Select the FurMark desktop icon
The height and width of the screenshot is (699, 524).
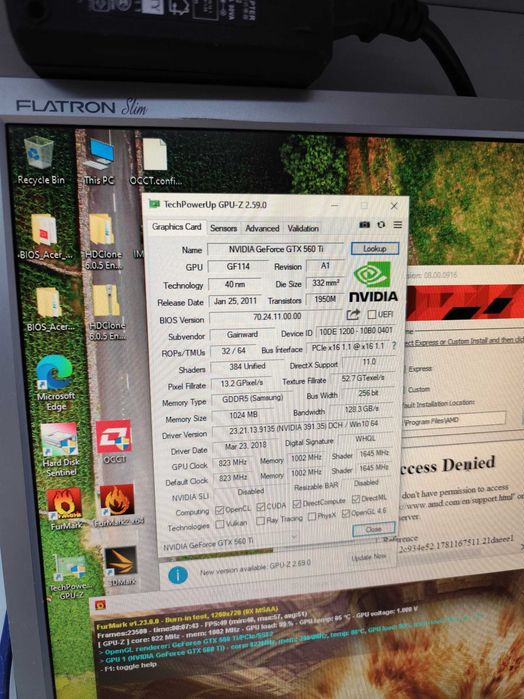pos(65,509)
